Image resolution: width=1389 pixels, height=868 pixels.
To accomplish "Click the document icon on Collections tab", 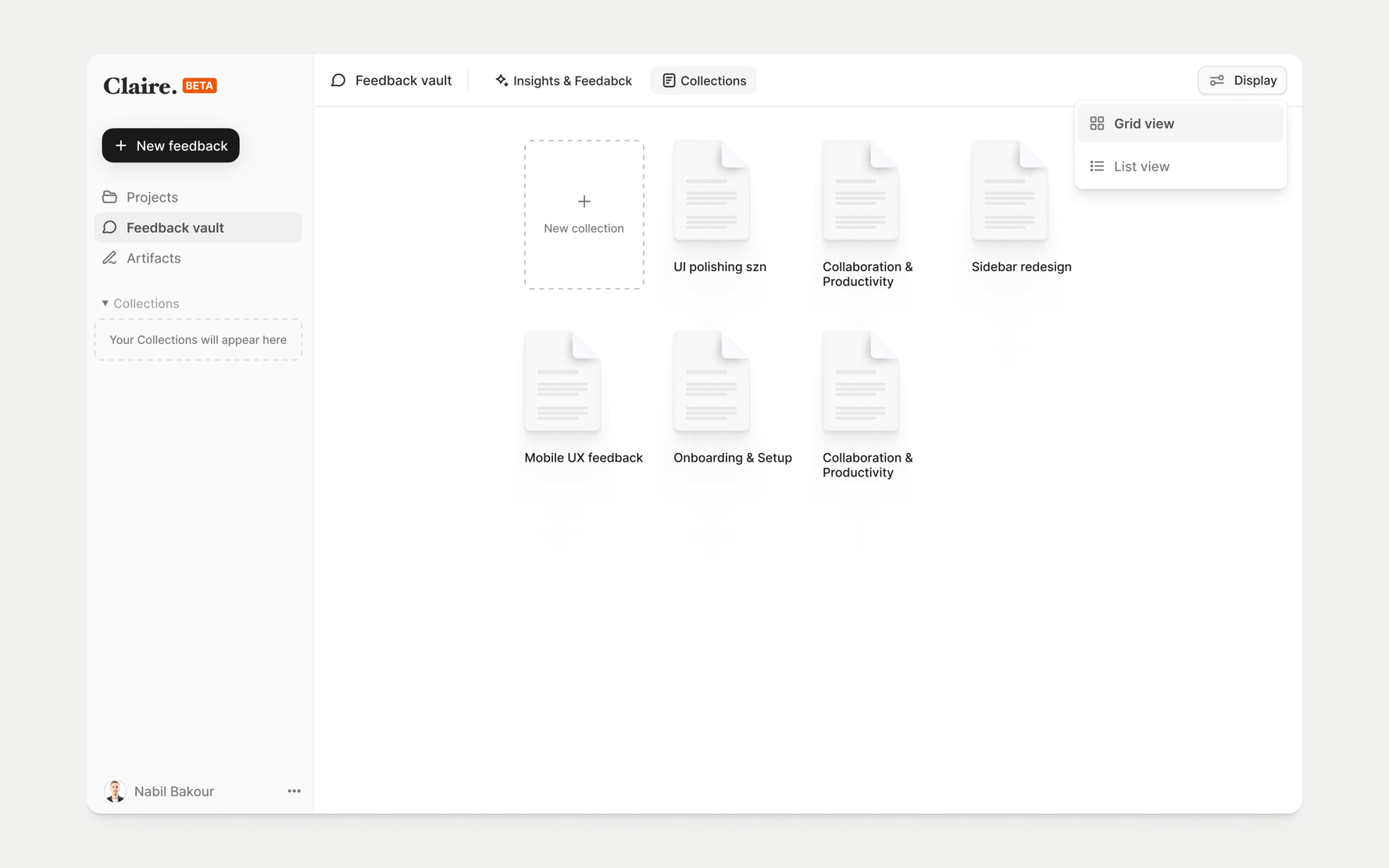I will click(669, 80).
